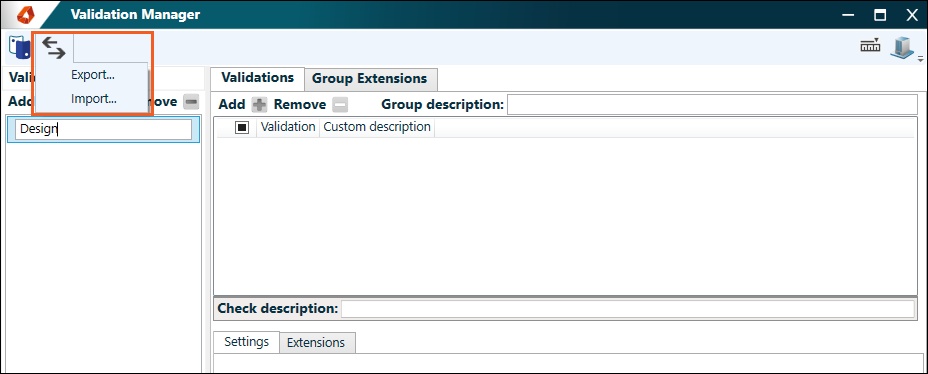928x374 pixels.
Task: Click the Group description input field
Action: tap(712, 104)
